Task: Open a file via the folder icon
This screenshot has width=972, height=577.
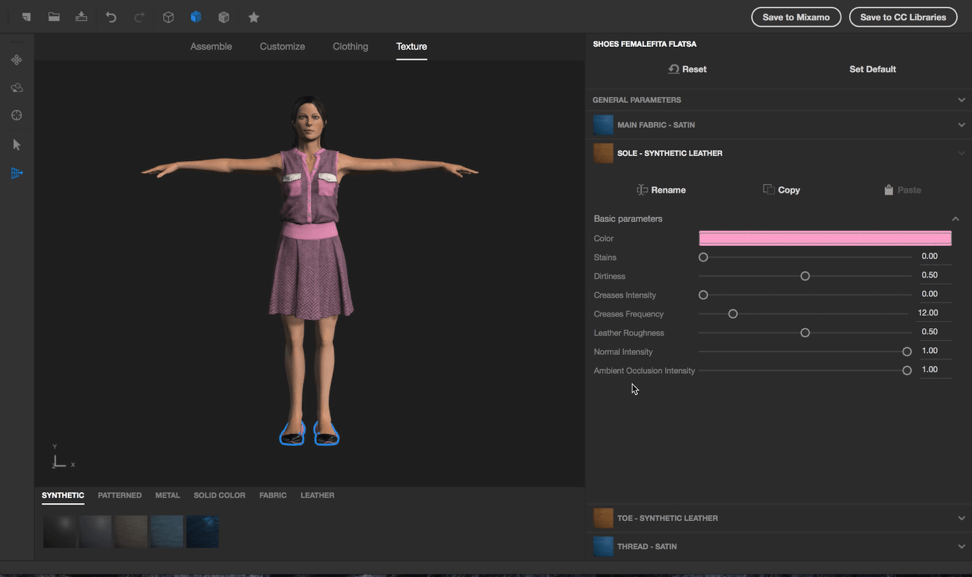Action: (x=54, y=17)
